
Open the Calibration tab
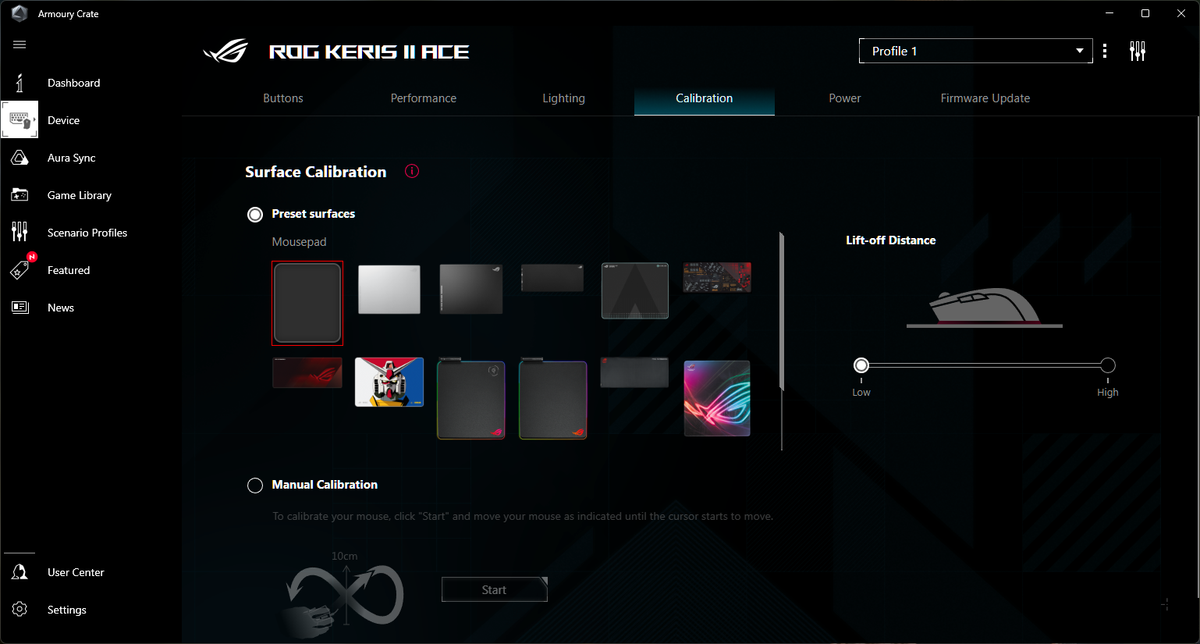(704, 98)
